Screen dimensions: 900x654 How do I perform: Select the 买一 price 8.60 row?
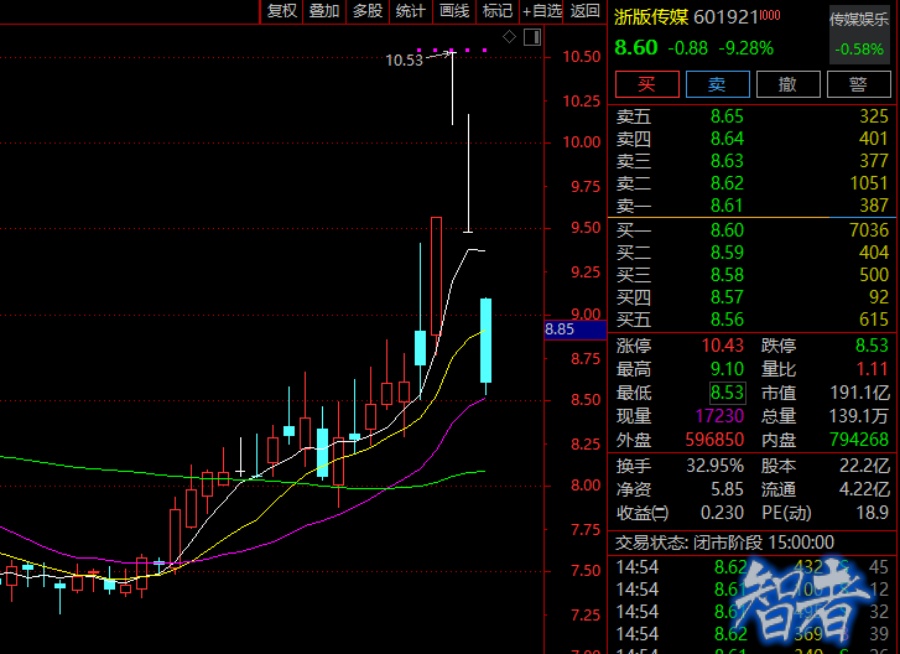(727, 231)
